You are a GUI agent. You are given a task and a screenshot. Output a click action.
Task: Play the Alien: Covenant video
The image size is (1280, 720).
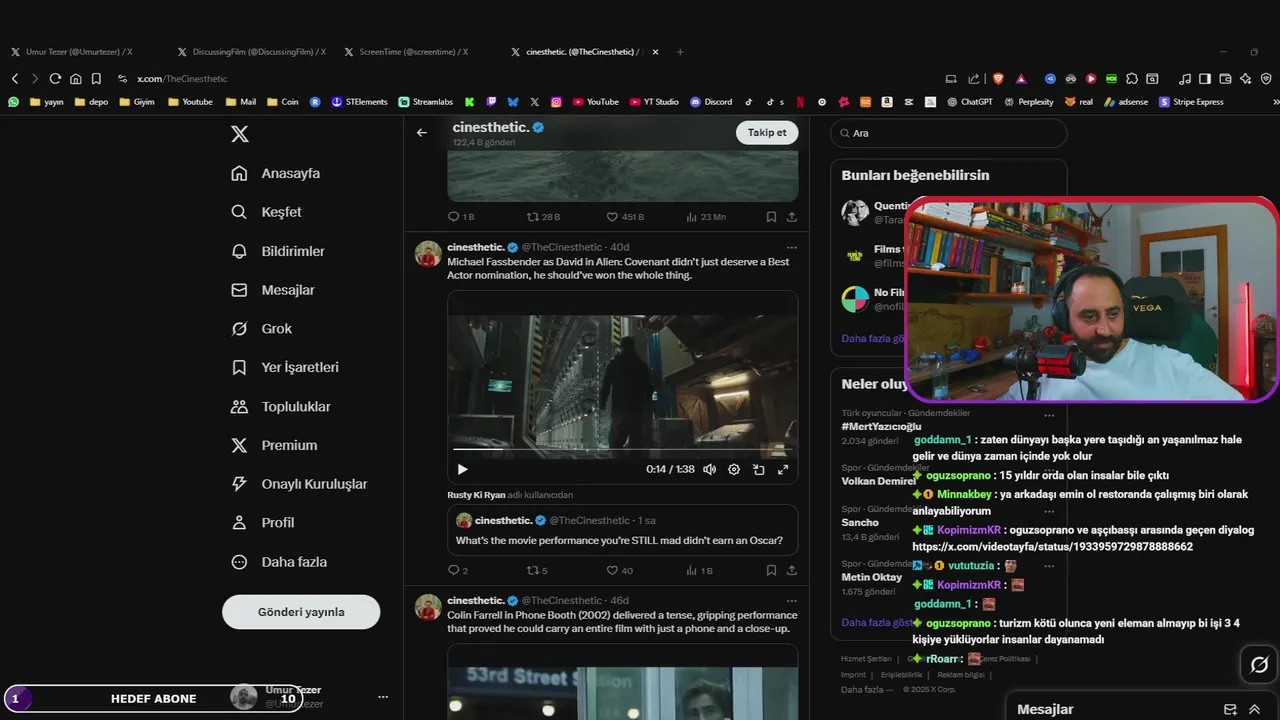tap(462, 469)
